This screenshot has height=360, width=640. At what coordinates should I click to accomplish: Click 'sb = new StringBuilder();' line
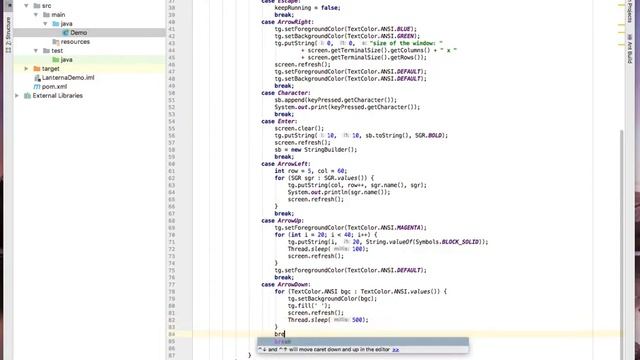(x=316, y=150)
